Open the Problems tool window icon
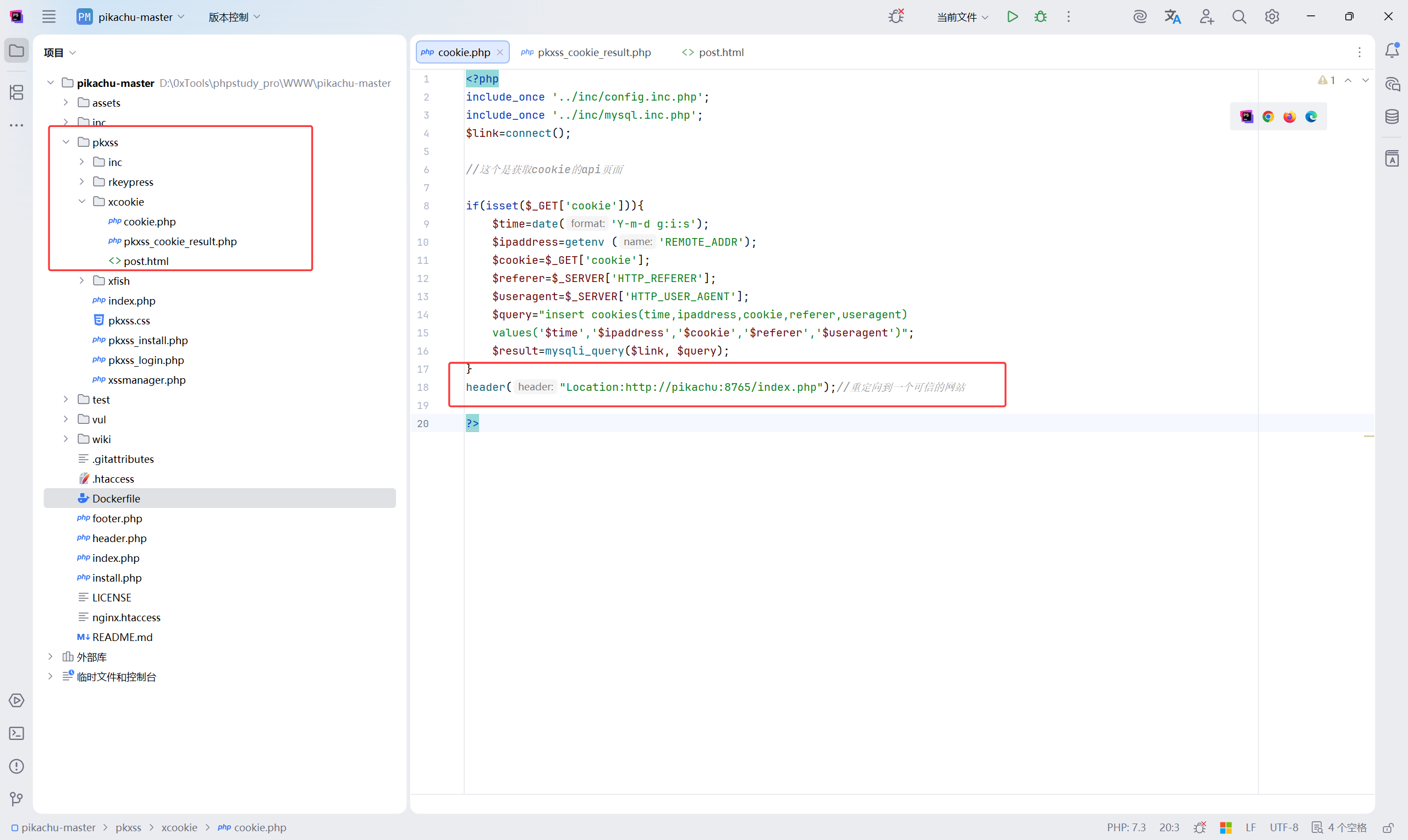Viewport: 1408px width, 840px height. [x=16, y=766]
